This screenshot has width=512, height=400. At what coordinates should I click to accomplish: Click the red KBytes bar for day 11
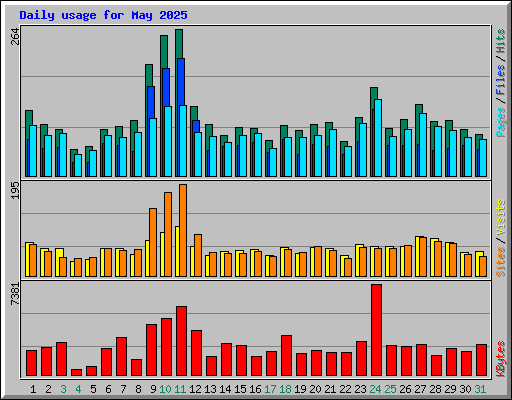(181, 341)
